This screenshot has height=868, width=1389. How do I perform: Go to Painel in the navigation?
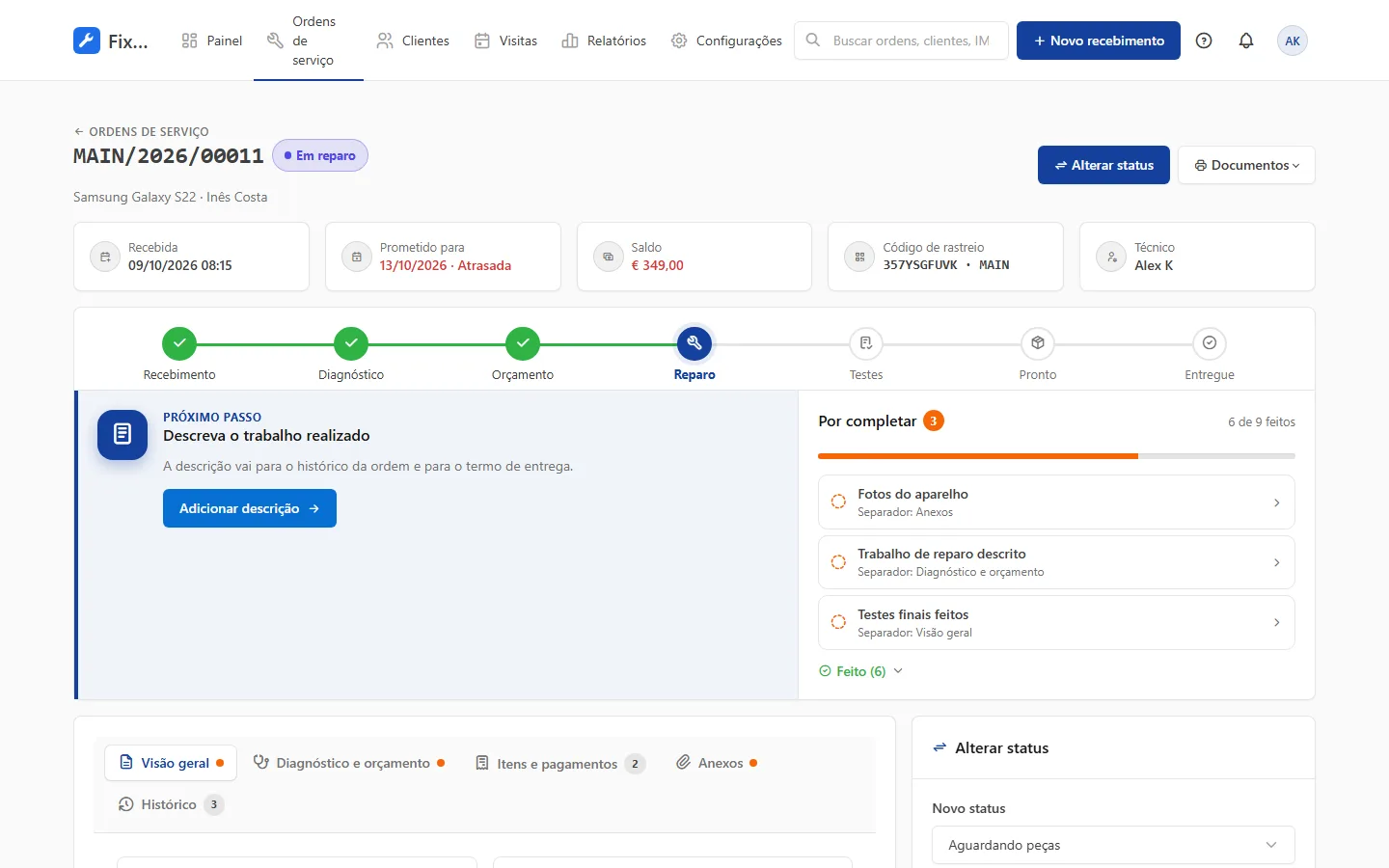click(x=212, y=41)
